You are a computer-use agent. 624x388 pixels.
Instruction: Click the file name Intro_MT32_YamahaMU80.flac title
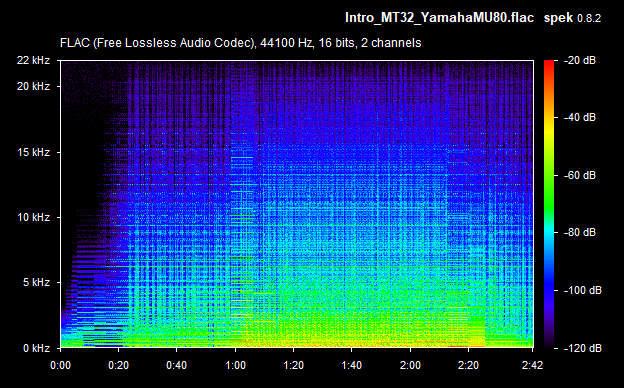pyautogui.click(x=439, y=18)
